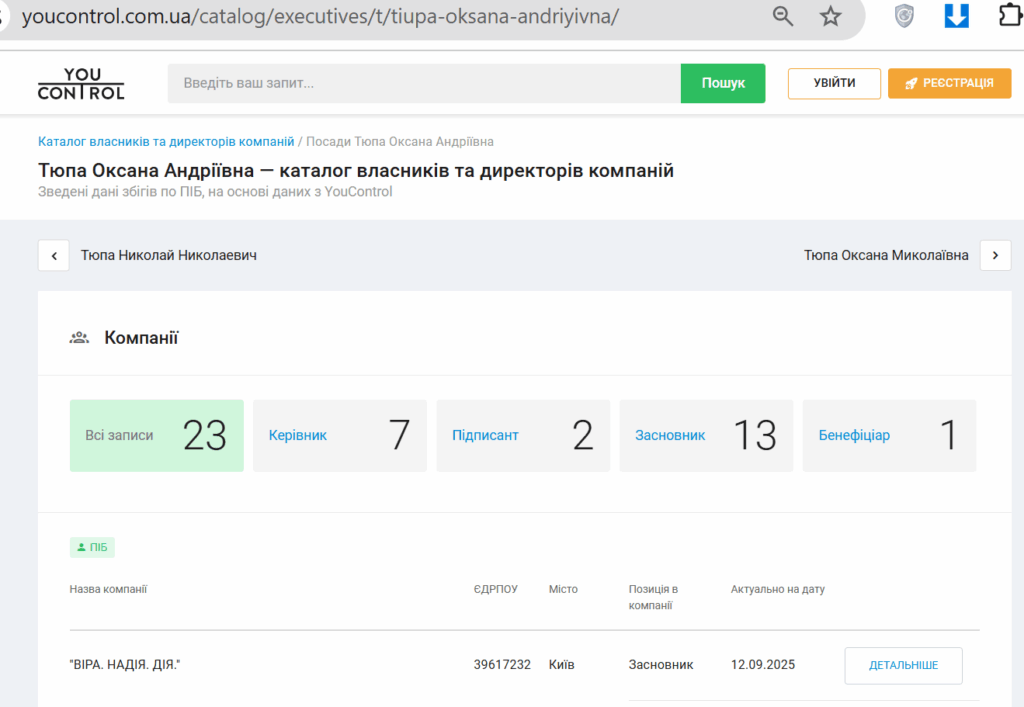Click the Компанії section heading
The image size is (1024, 707).
(x=141, y=338)
